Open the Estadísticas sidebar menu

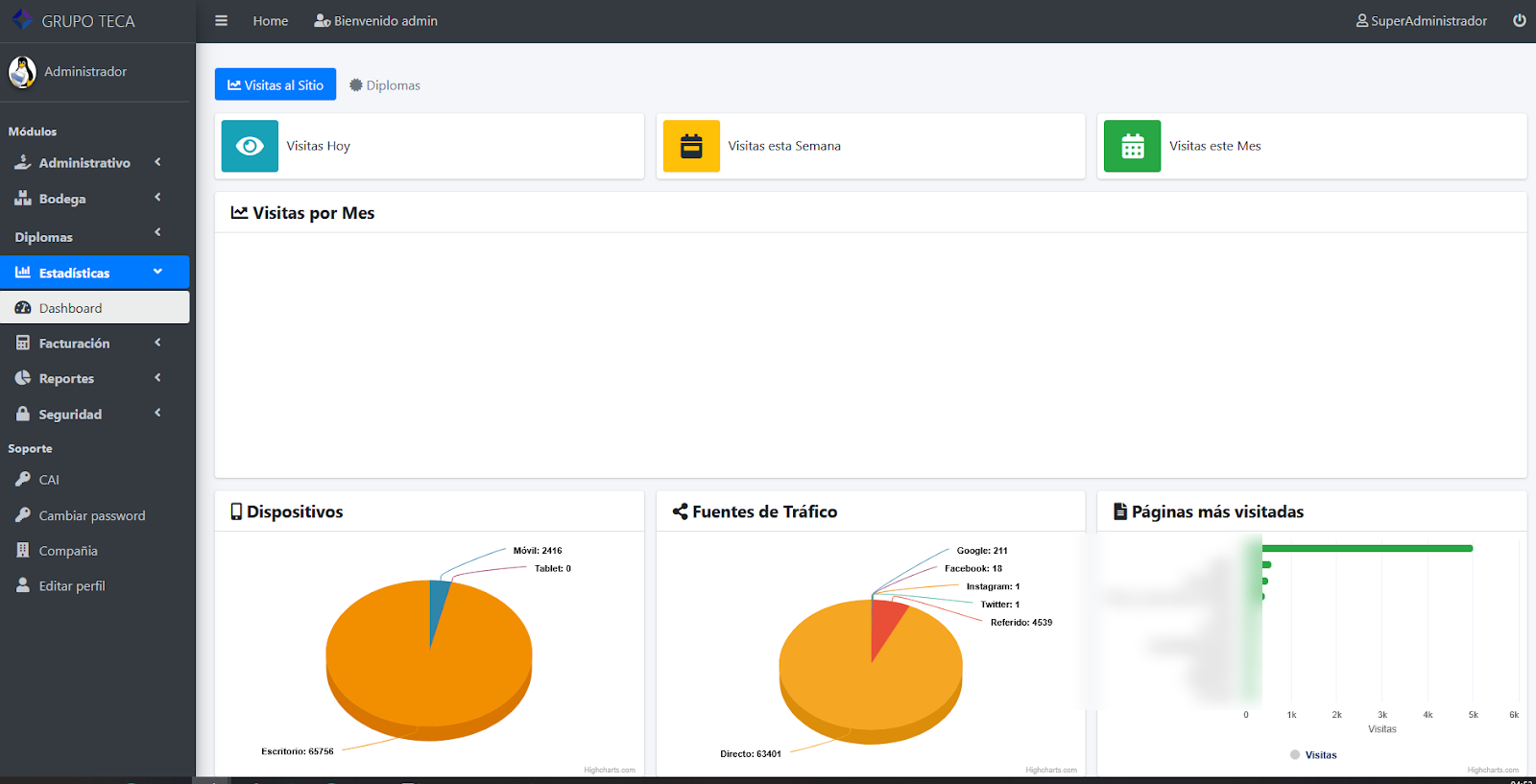tap(95, 273)
